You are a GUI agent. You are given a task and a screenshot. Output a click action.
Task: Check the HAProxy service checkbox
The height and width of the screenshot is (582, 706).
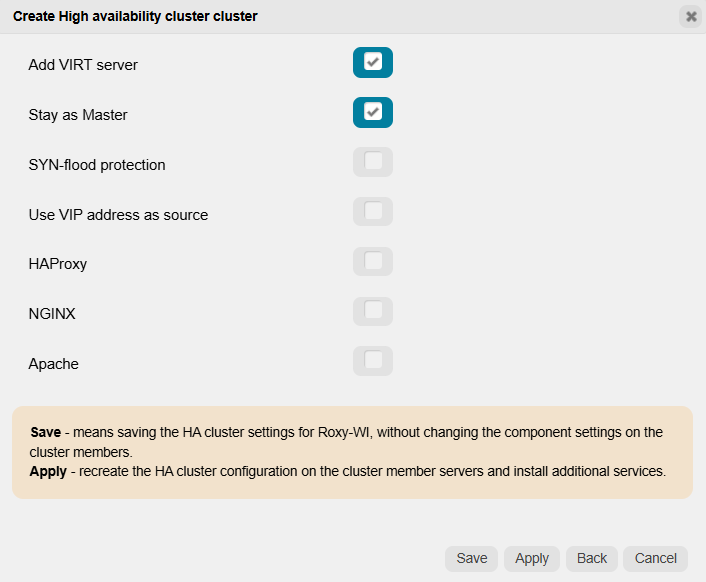point(373,262)
